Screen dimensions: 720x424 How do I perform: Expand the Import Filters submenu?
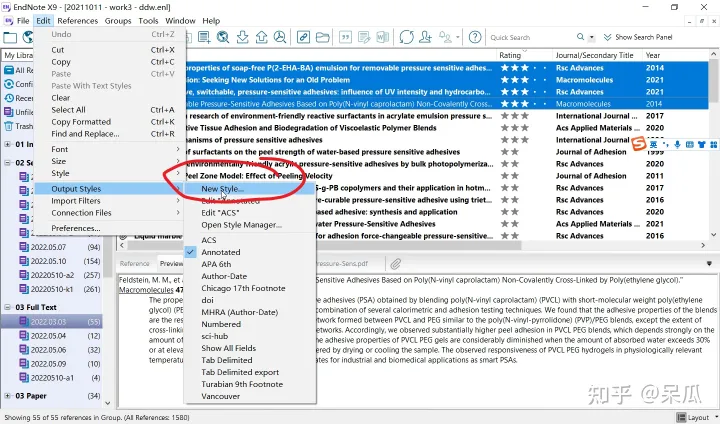point(110,201)
